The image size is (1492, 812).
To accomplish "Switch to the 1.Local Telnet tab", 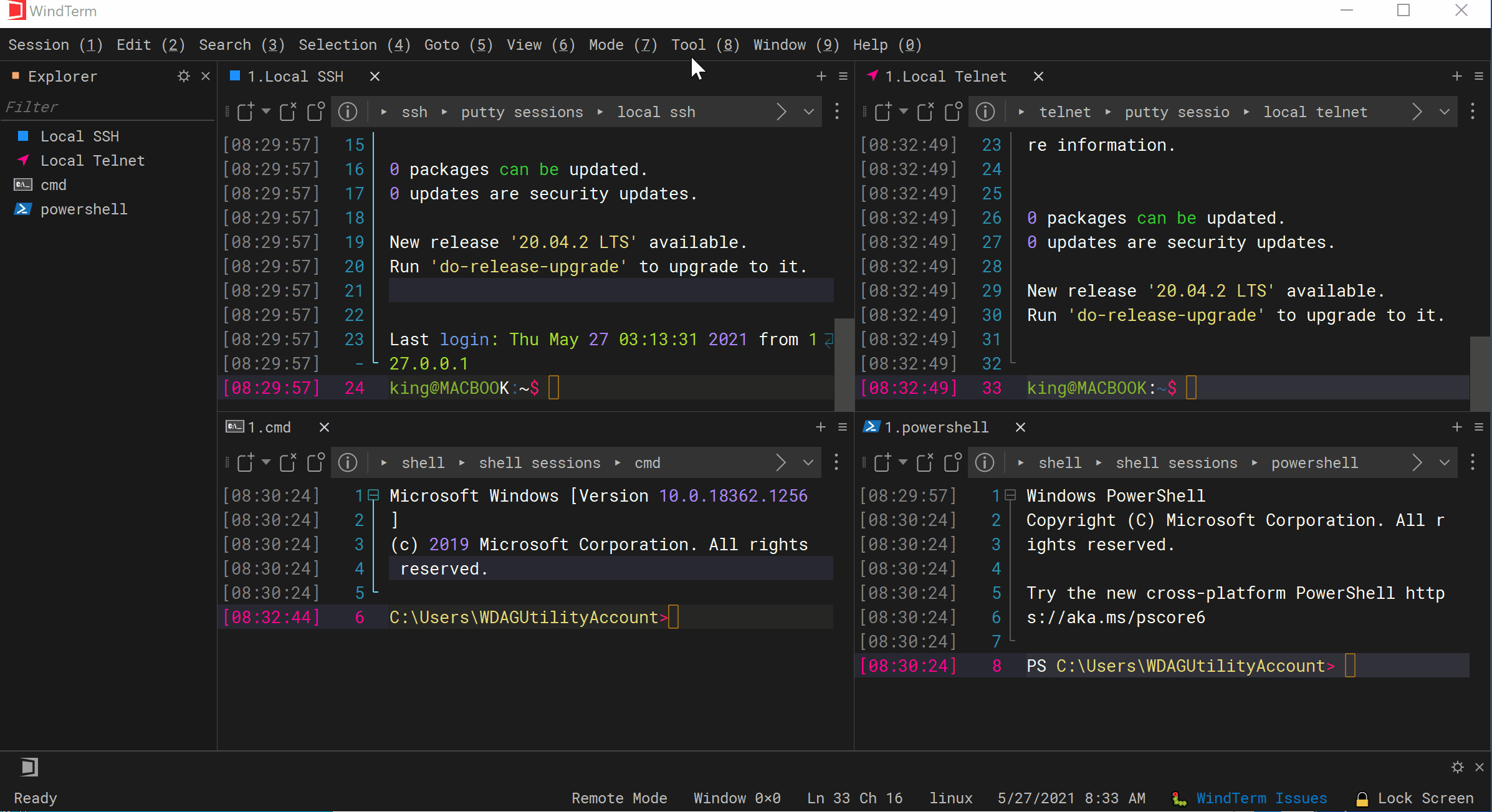I will (945, 77).
